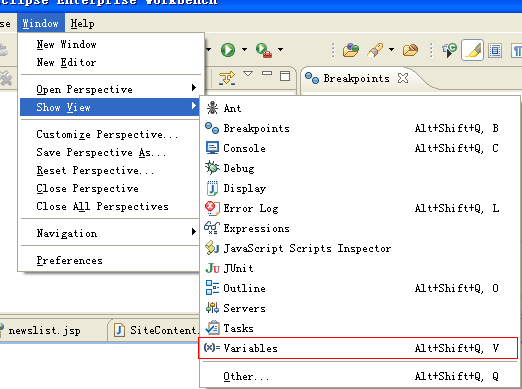Show the Tasks view
The height and width of the screenshot is (389, 522).
coord(360,328)
